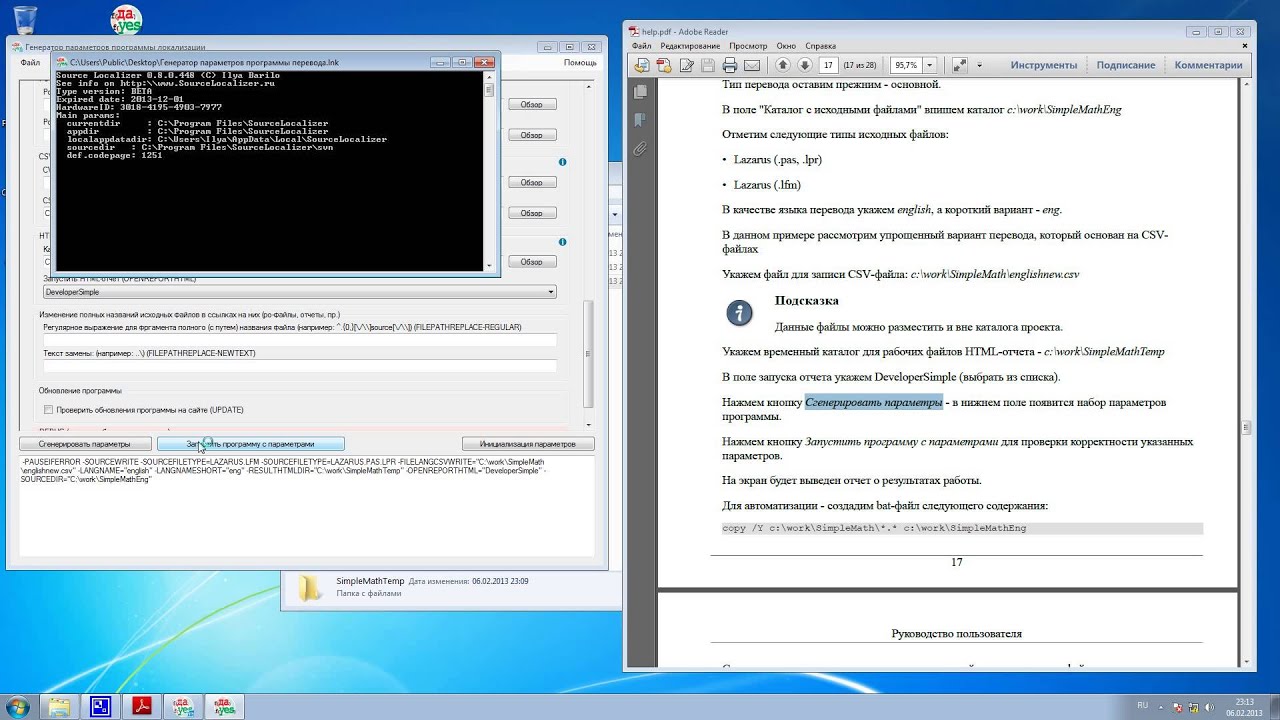The height and width of the screenshot is (720, 1280).
Task: Open the attachments paperclip icon in Adobe Reader
Action: click(x=640, y=149)
